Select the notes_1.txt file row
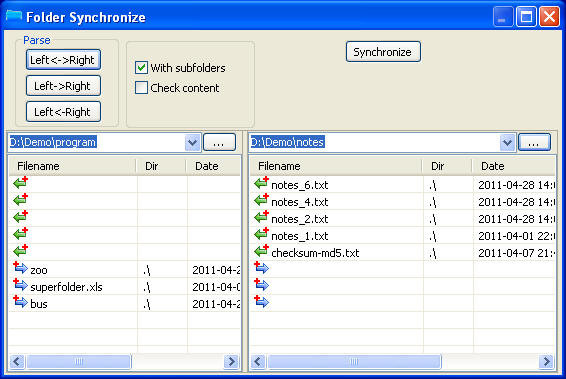 pos(402,236)
